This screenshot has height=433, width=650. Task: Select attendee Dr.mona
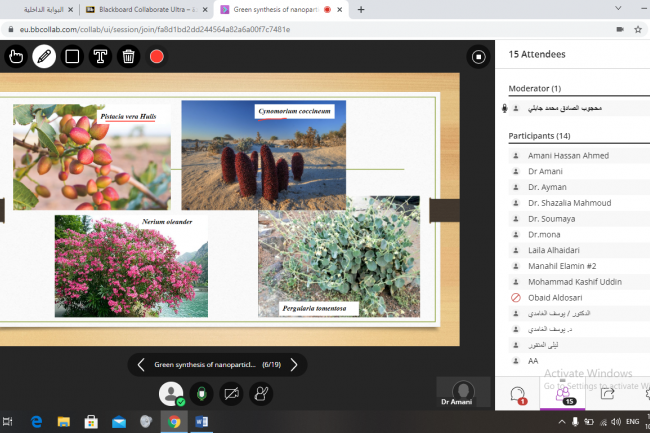[580, 235]
